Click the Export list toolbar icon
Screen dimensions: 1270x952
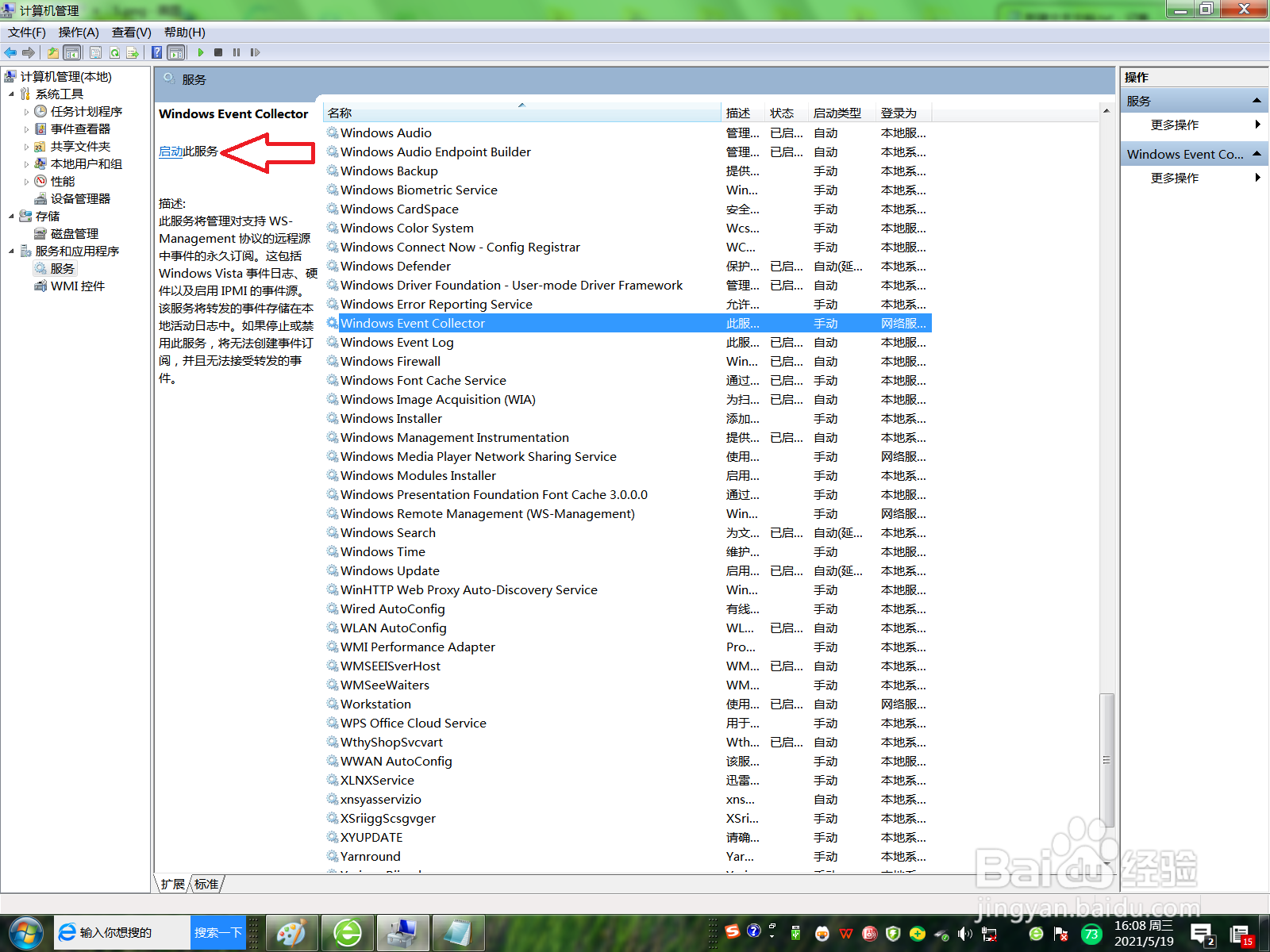tap(133, 52)
